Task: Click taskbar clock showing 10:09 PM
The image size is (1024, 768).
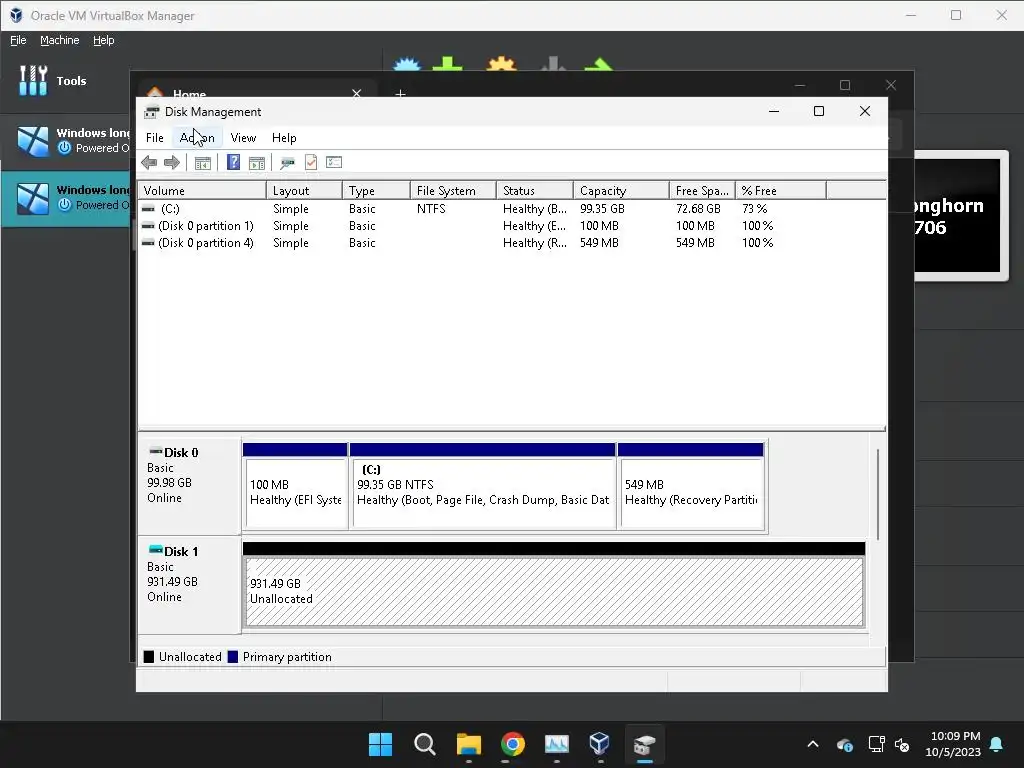Action: click(953, 744)
